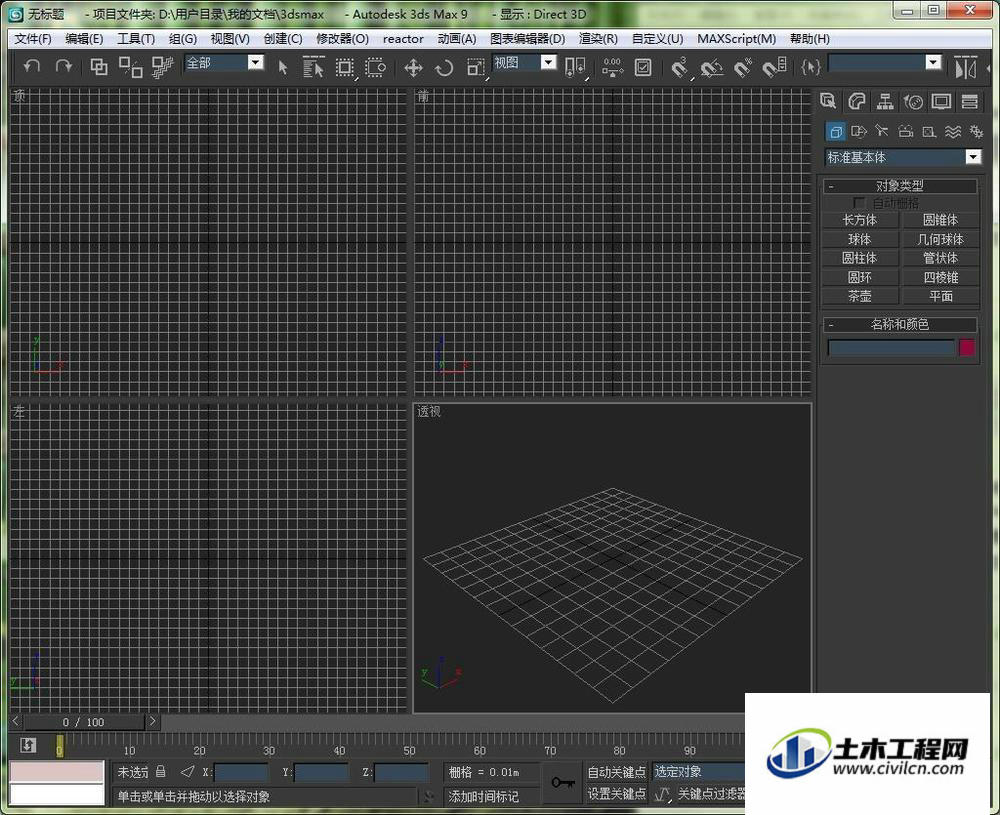
Task: Open the 工具(T) menu
Action: 136,39
